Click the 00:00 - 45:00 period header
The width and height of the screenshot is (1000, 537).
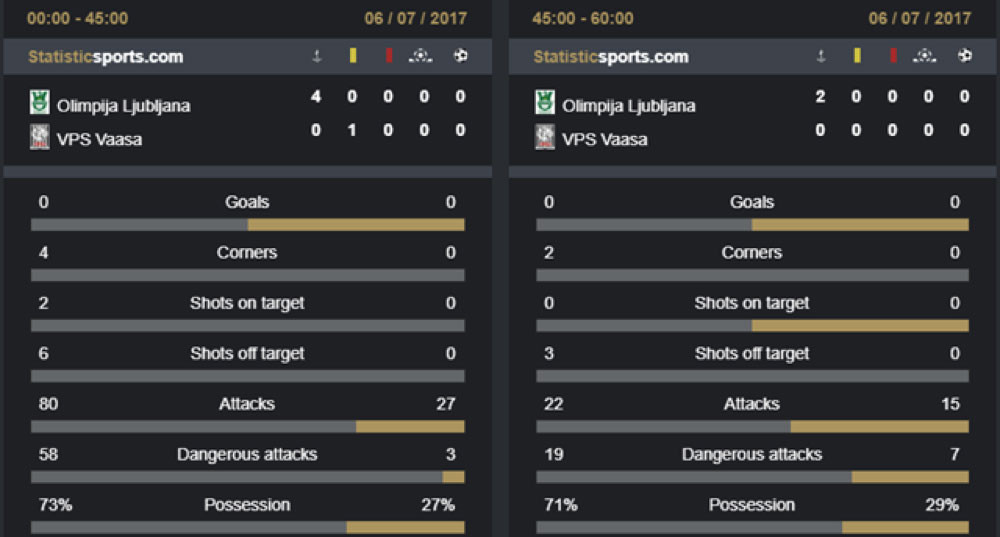pyautogui.click(x=77, y=18)
